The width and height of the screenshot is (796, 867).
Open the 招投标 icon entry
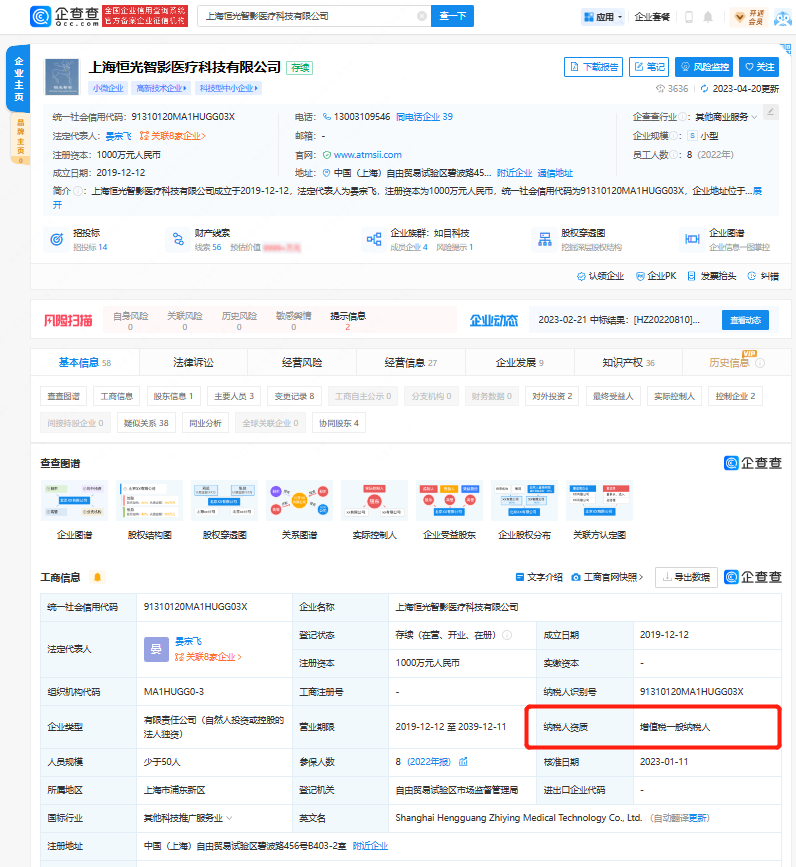[56, 239]
